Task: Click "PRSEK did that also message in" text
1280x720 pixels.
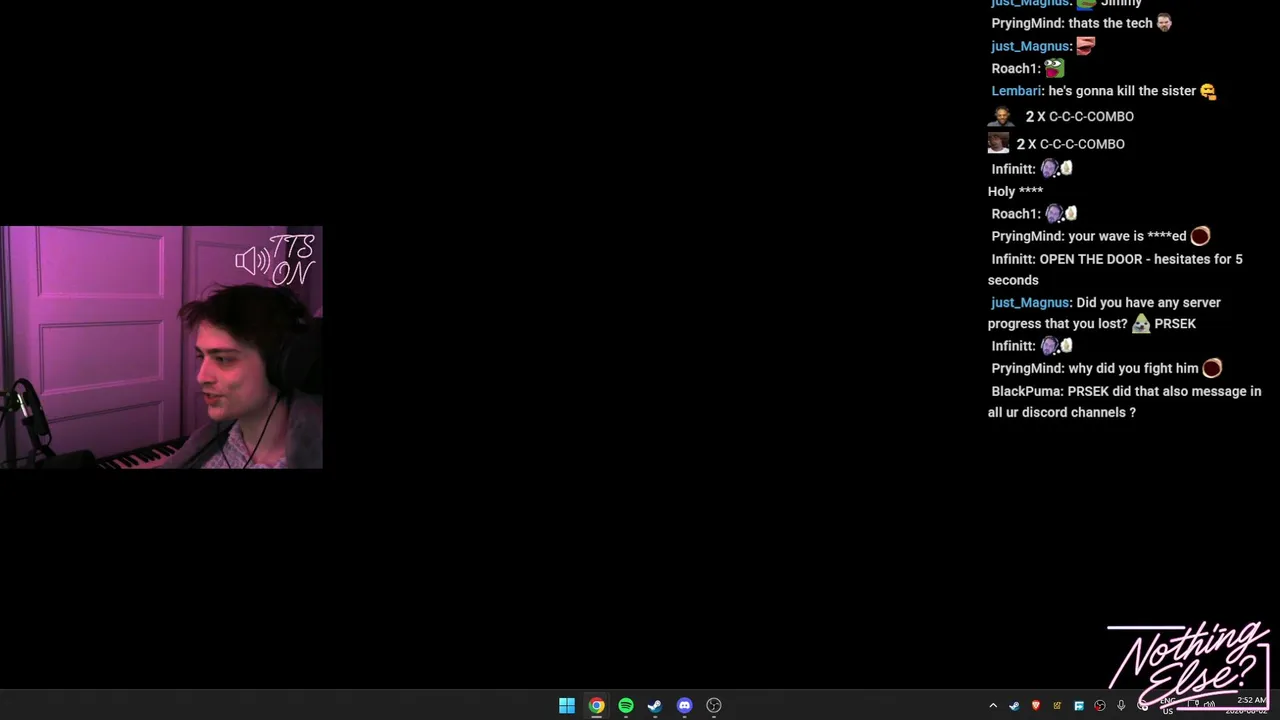Action: point(1164,391)
